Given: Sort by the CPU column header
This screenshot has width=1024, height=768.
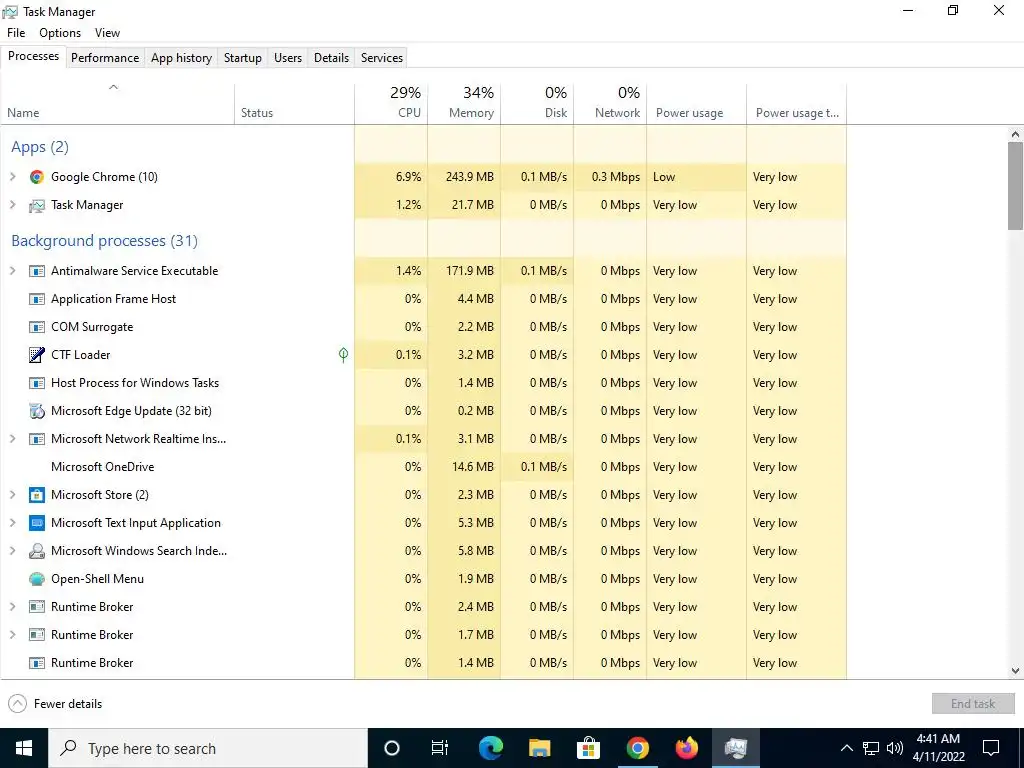Looking at the screenshot, I should [x=391, y=103].
